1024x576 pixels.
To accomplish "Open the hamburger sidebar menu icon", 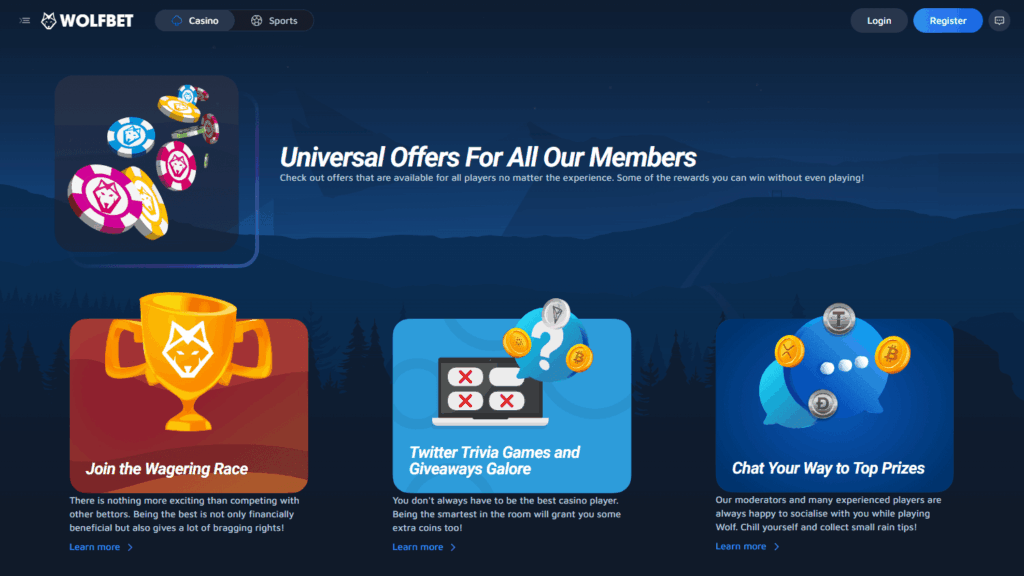I will [25, 20].
